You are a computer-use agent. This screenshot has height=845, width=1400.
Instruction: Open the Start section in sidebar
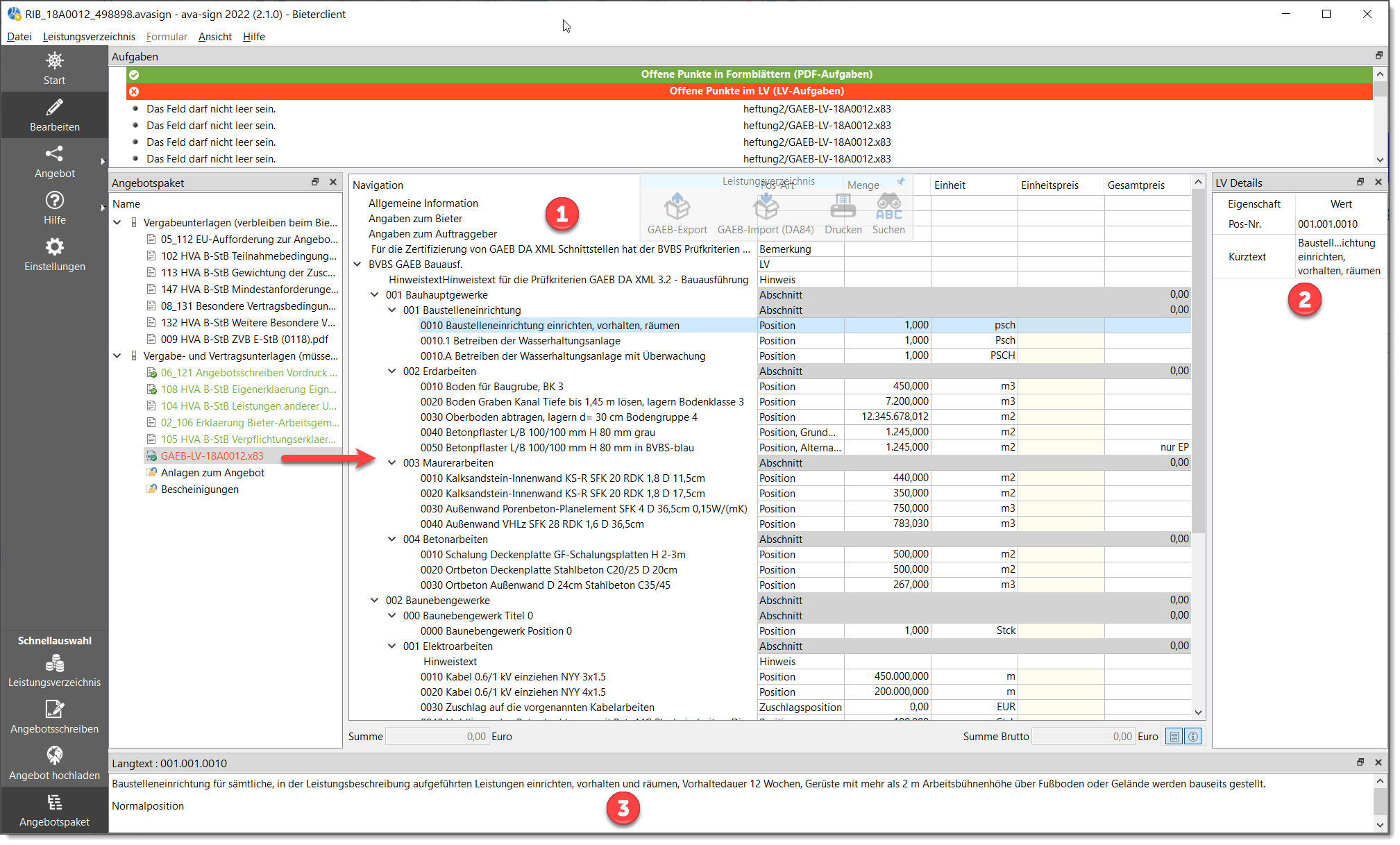pyautogui.click(x=54, y=69)
